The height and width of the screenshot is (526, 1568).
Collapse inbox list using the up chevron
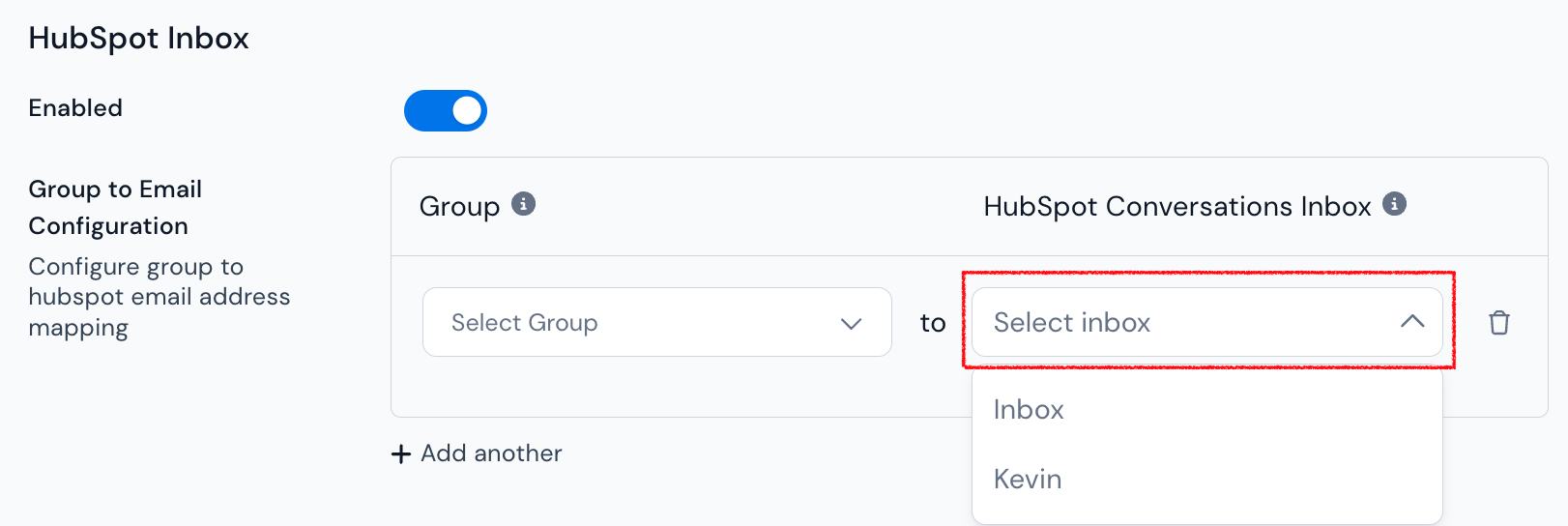[x=1412, y=322]
